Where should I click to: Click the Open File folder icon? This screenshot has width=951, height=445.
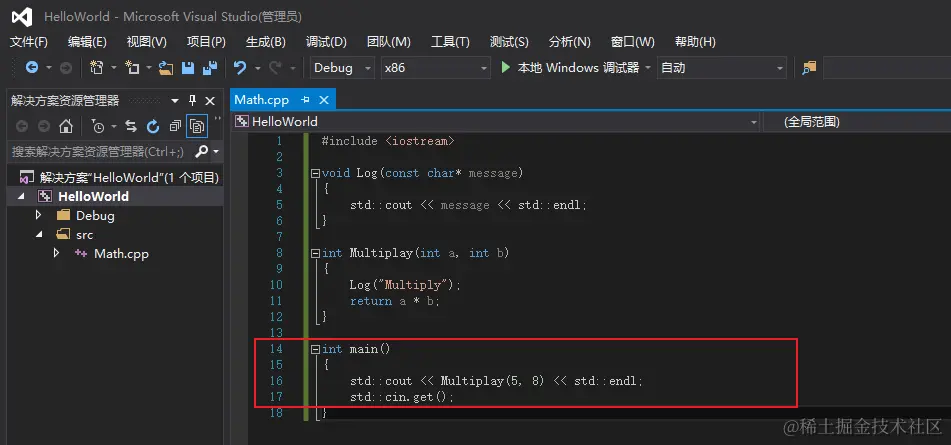tap(166, 68)
